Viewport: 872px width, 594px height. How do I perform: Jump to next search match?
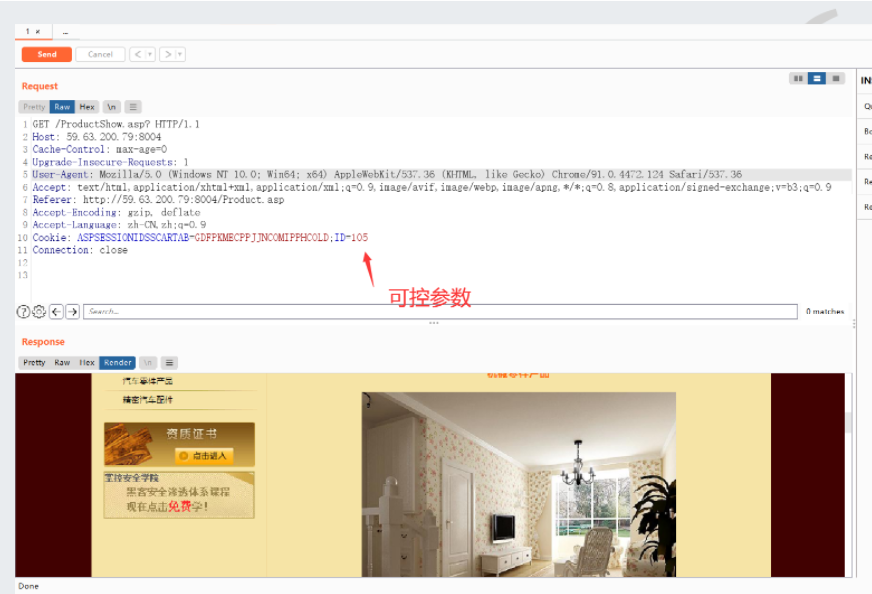(73, 311)
